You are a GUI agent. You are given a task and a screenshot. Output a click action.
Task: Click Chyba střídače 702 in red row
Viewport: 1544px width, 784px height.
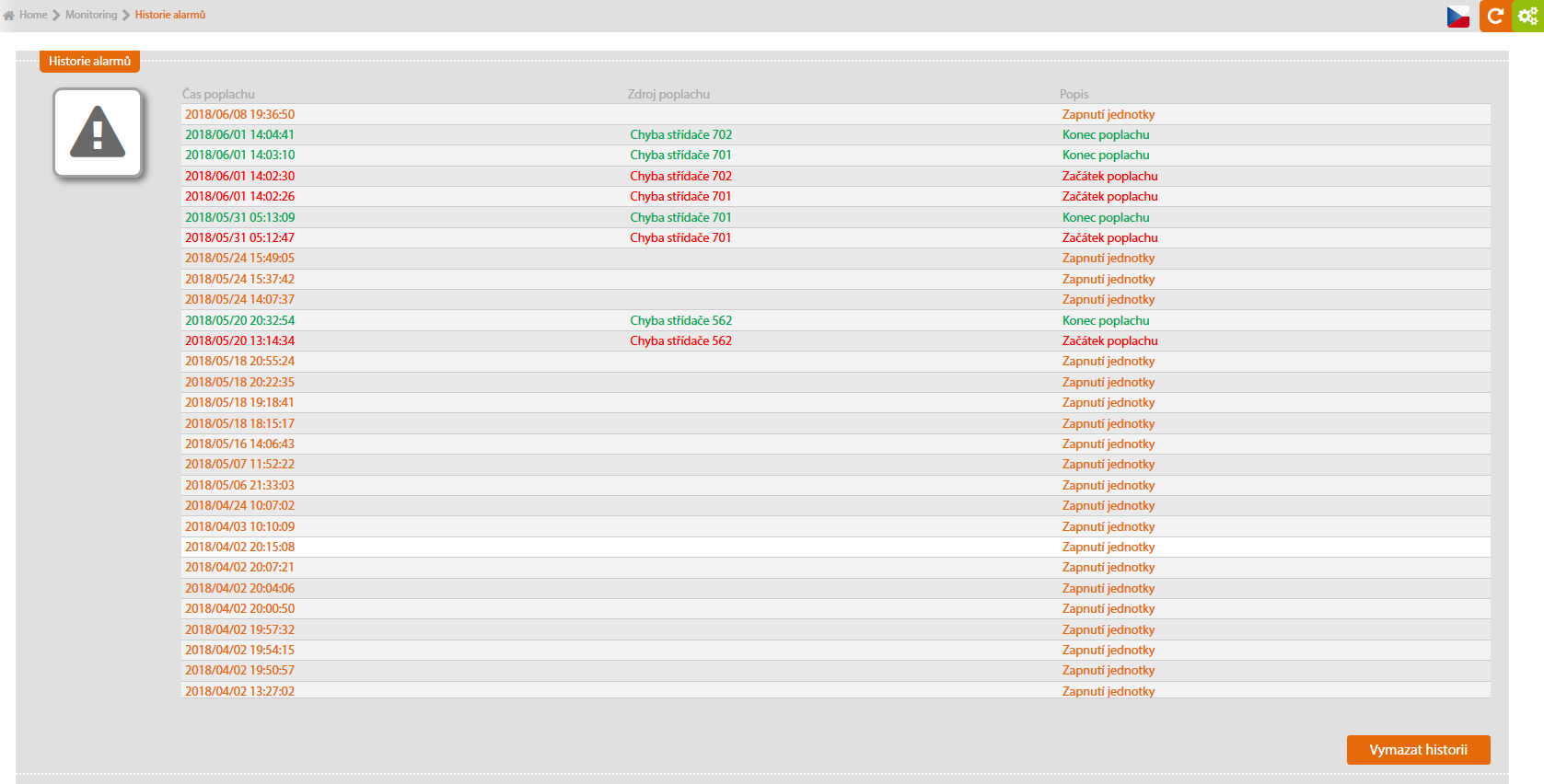click(680, 176)
